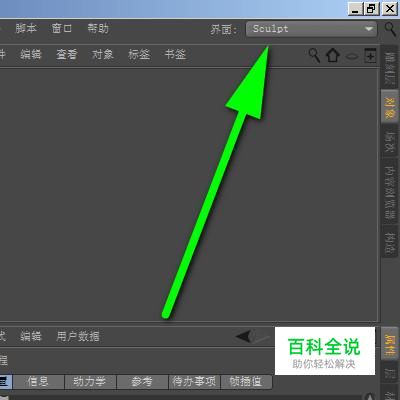Open the 对象 menu in the object manager
The width and height of the screenshot is (400, 400).
103,54
